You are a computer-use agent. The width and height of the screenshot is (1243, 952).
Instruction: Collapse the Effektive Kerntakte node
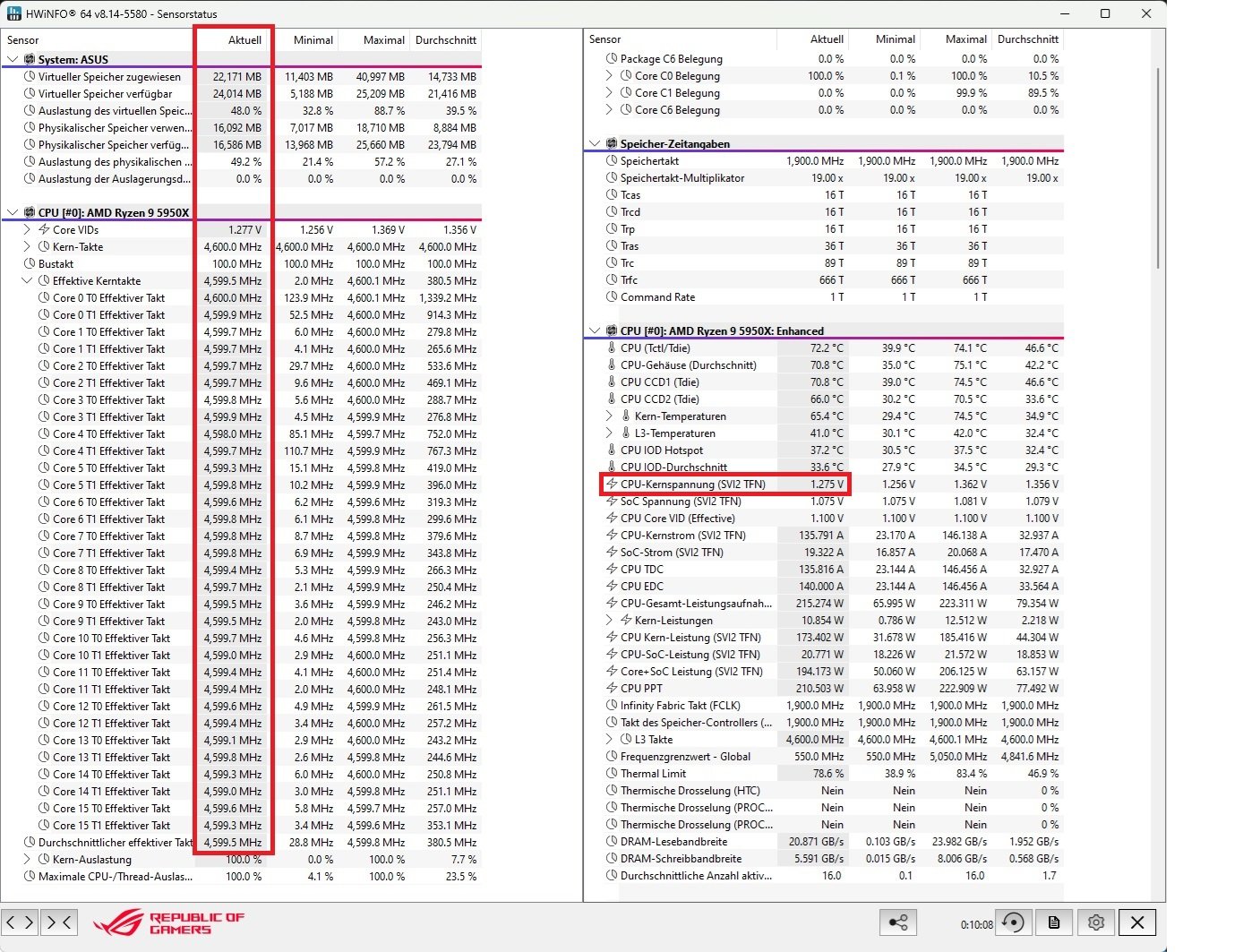tap(27, 280)
